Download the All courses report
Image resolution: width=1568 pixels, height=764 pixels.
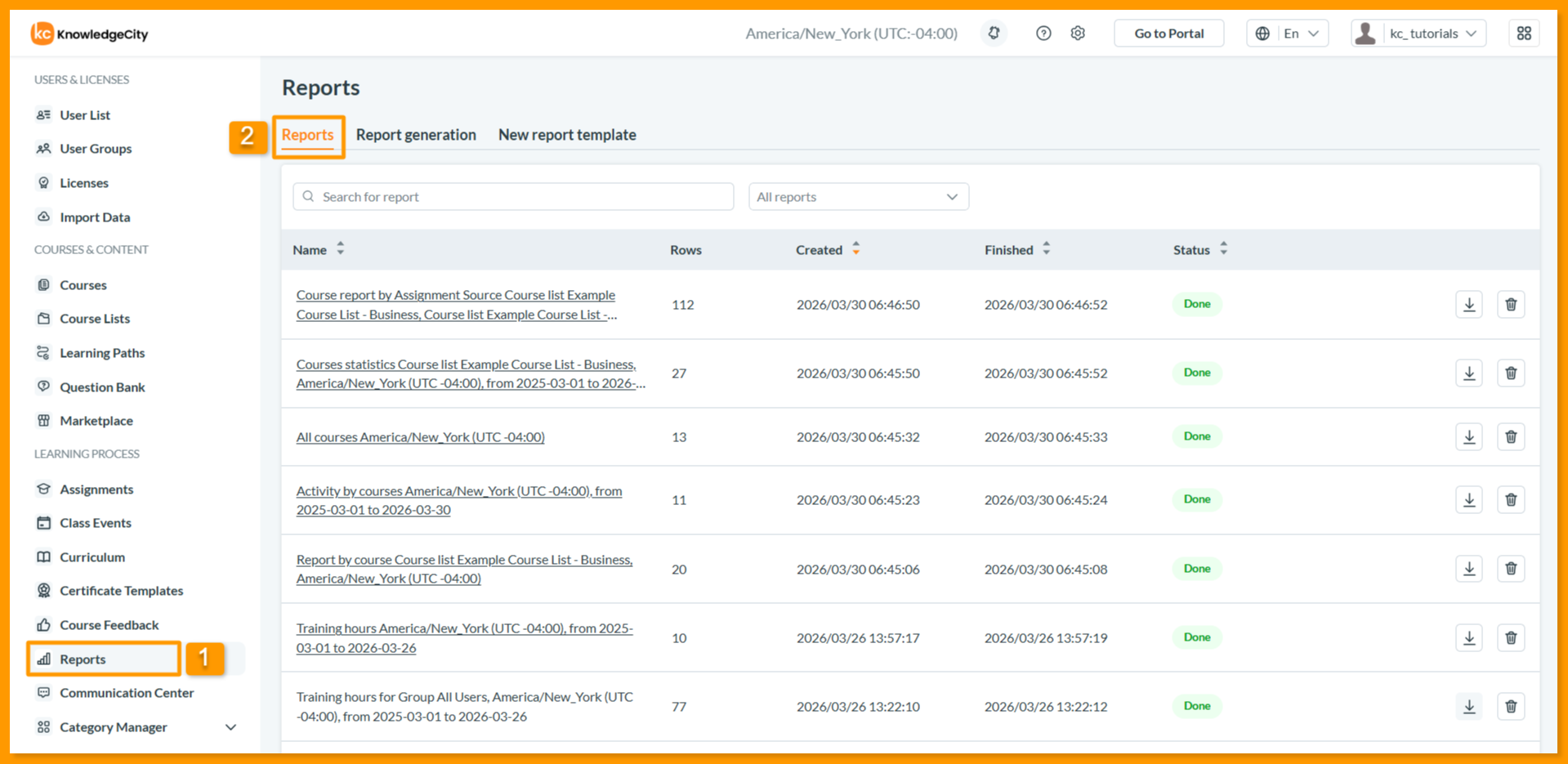1469,437
